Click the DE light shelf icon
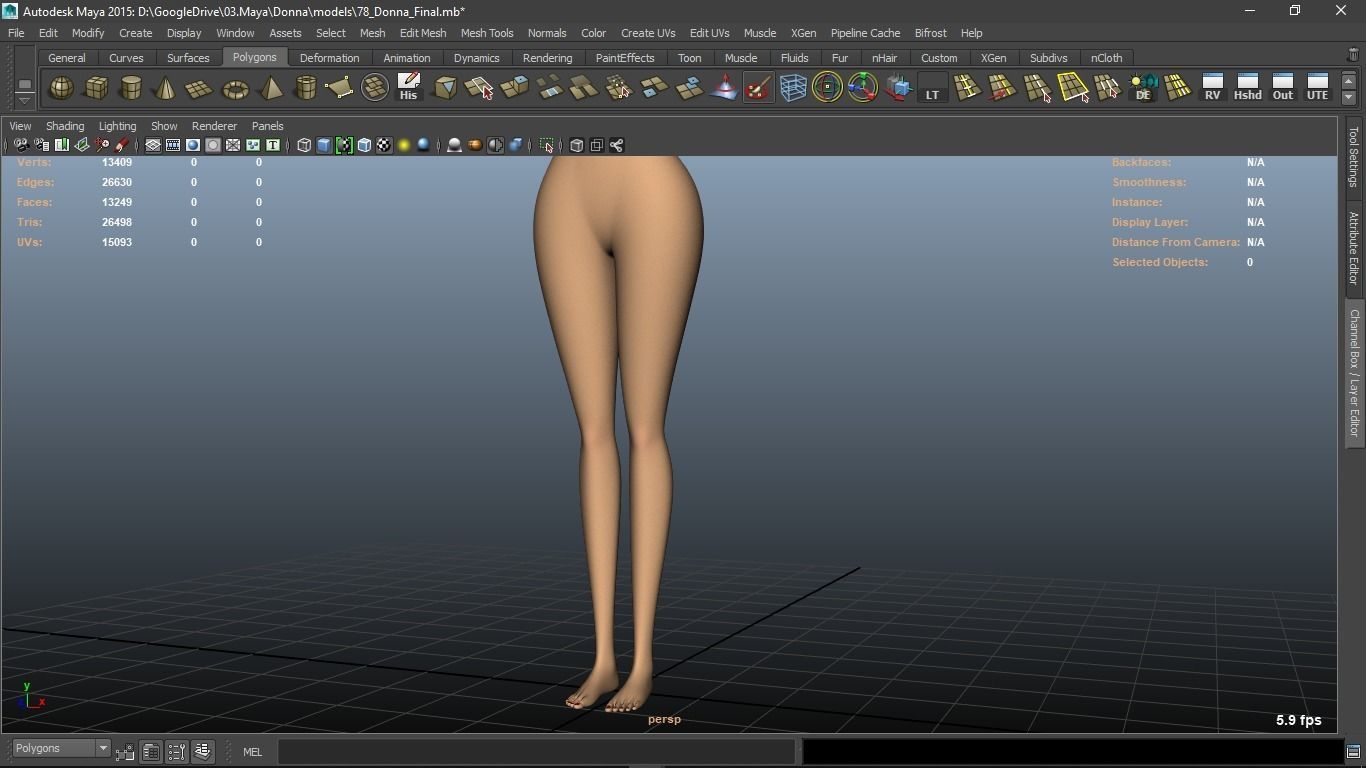This screenshot has width=1366, height=768. pyautogui.click(x=1143, y=88)
